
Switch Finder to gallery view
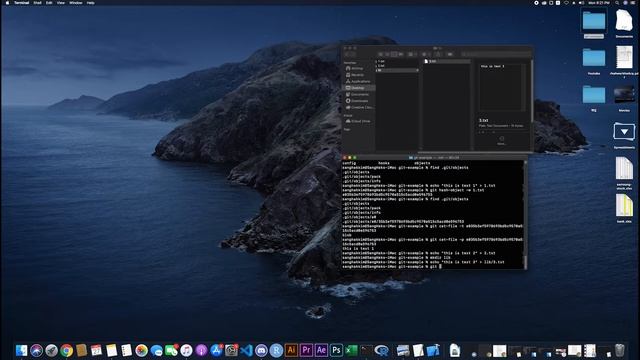click(x=401, y=54)
